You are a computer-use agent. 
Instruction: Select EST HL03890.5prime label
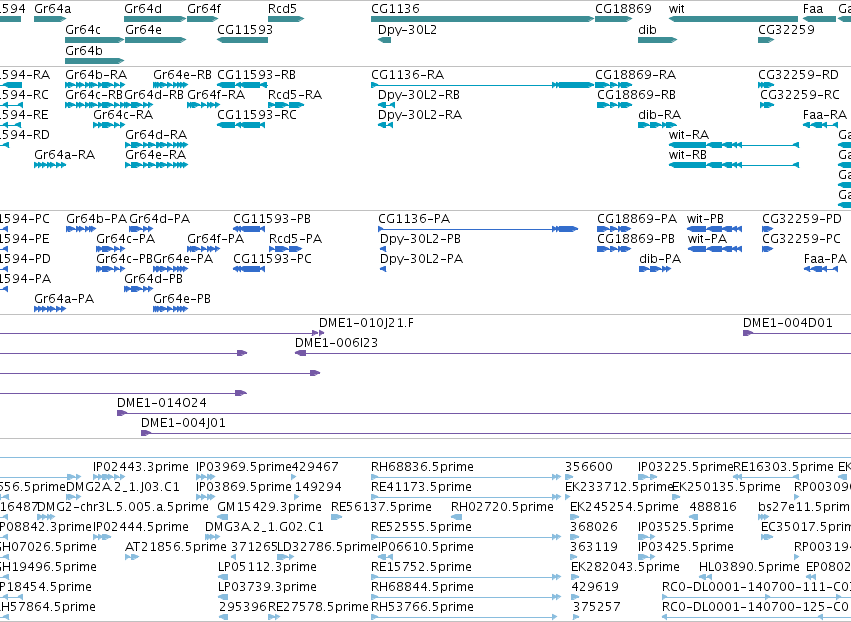pyautogui.click(x=749, y=567)
